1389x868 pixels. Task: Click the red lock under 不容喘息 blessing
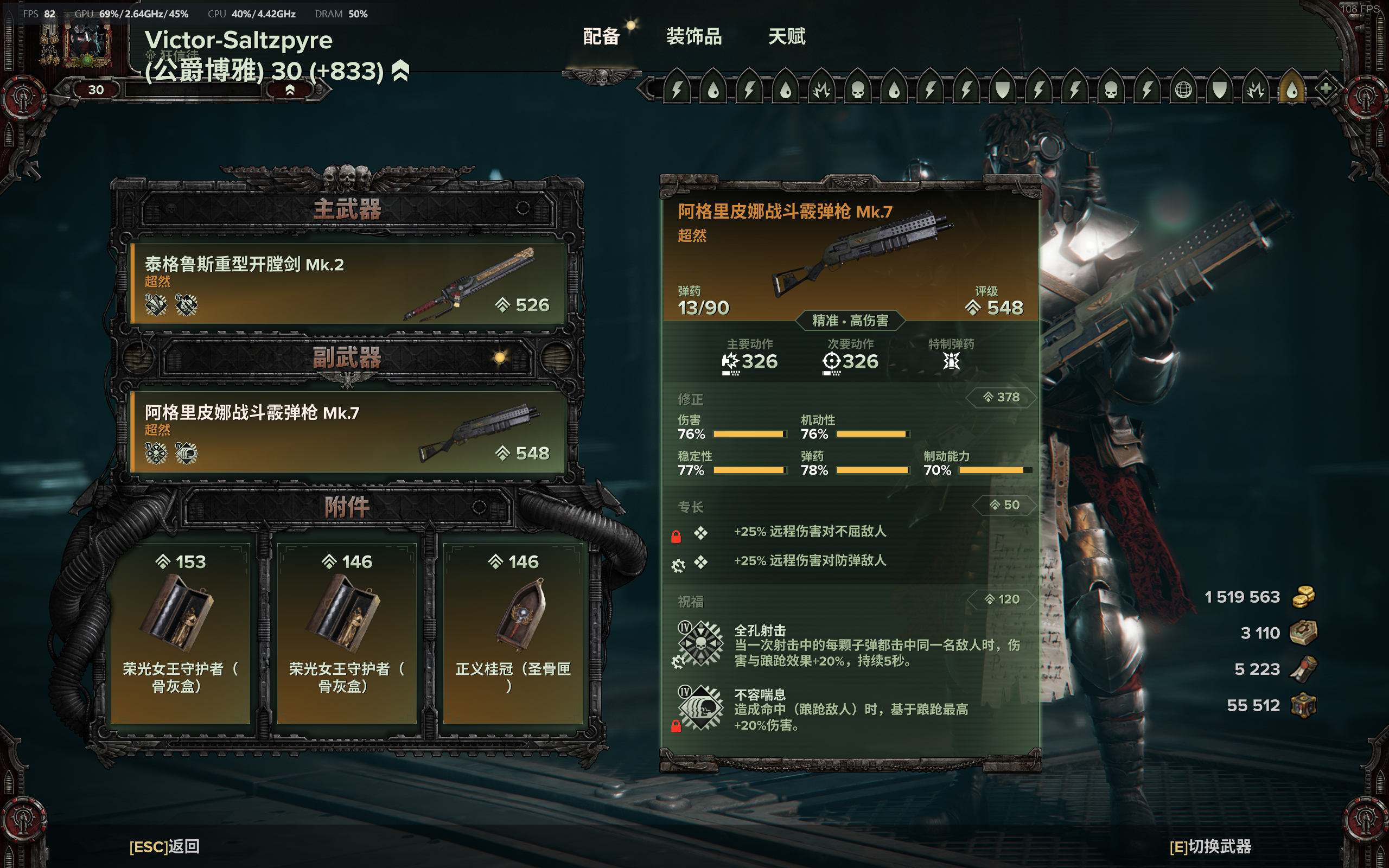coord(676,726)
